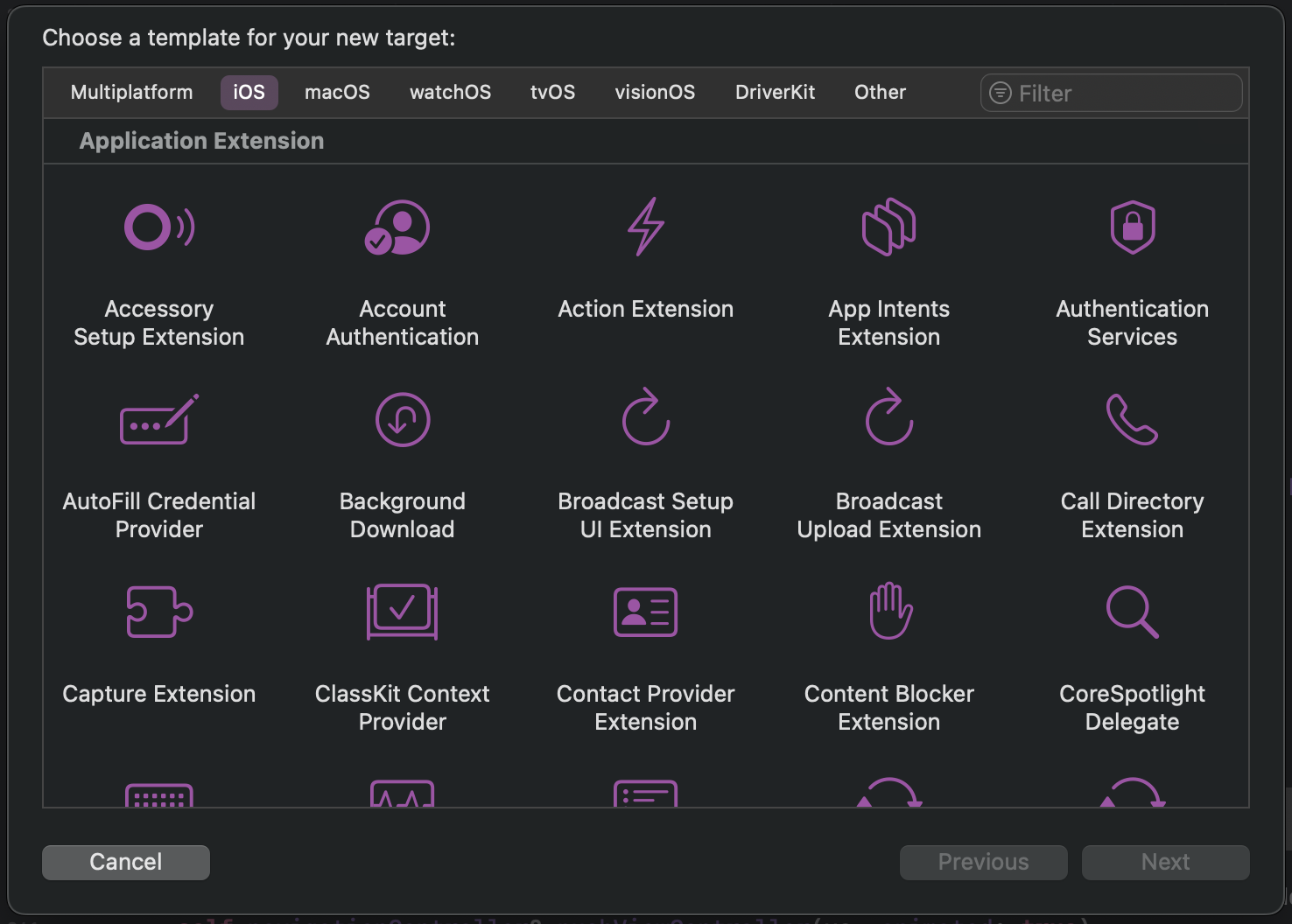Choose the Call Directory Extension phone icon
1292x924 pixels.
[1132, 420]
